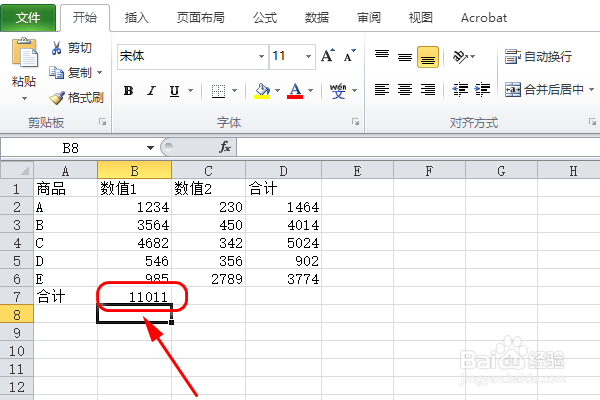Copy the selection using the Copy icon
600x400 pixels.
point(57,72)
